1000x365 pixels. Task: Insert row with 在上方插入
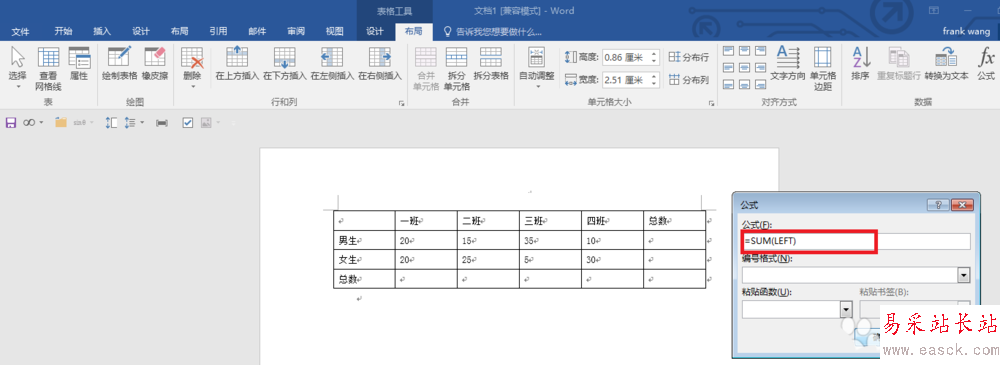(x=237, y=64)
